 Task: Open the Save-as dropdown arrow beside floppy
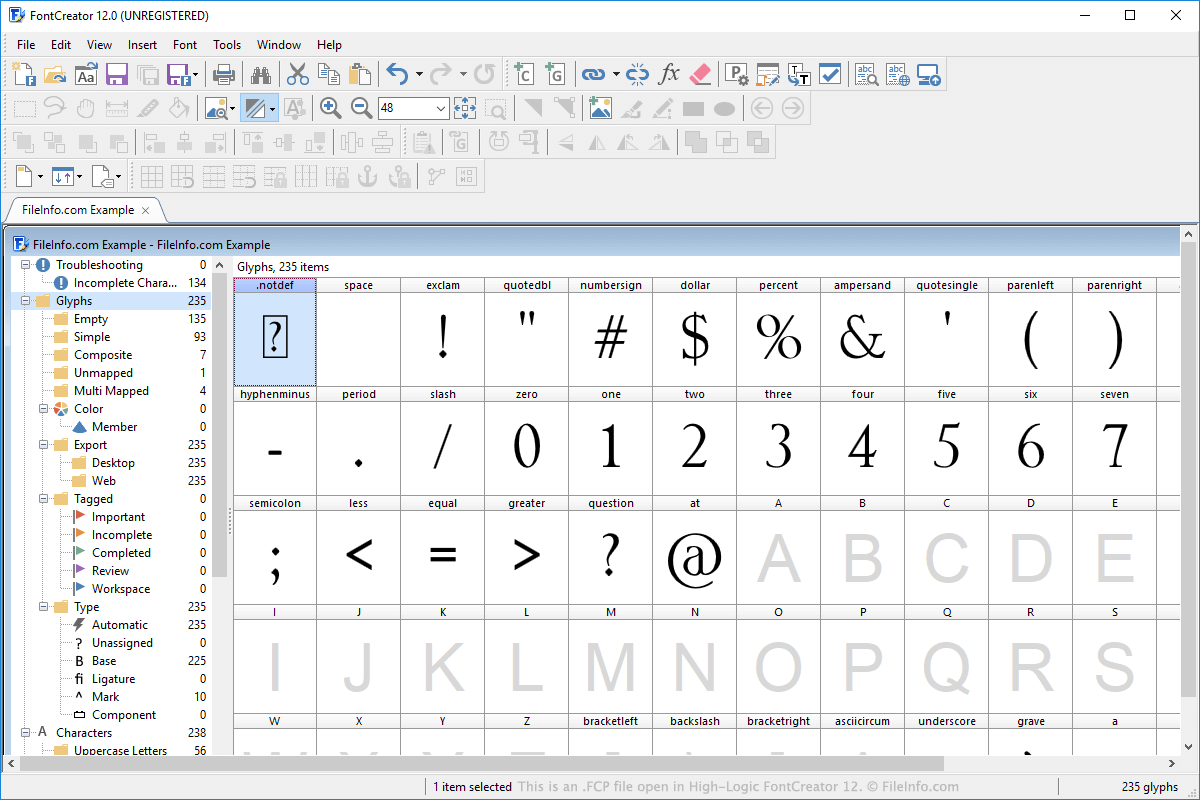tap(195, 74)
